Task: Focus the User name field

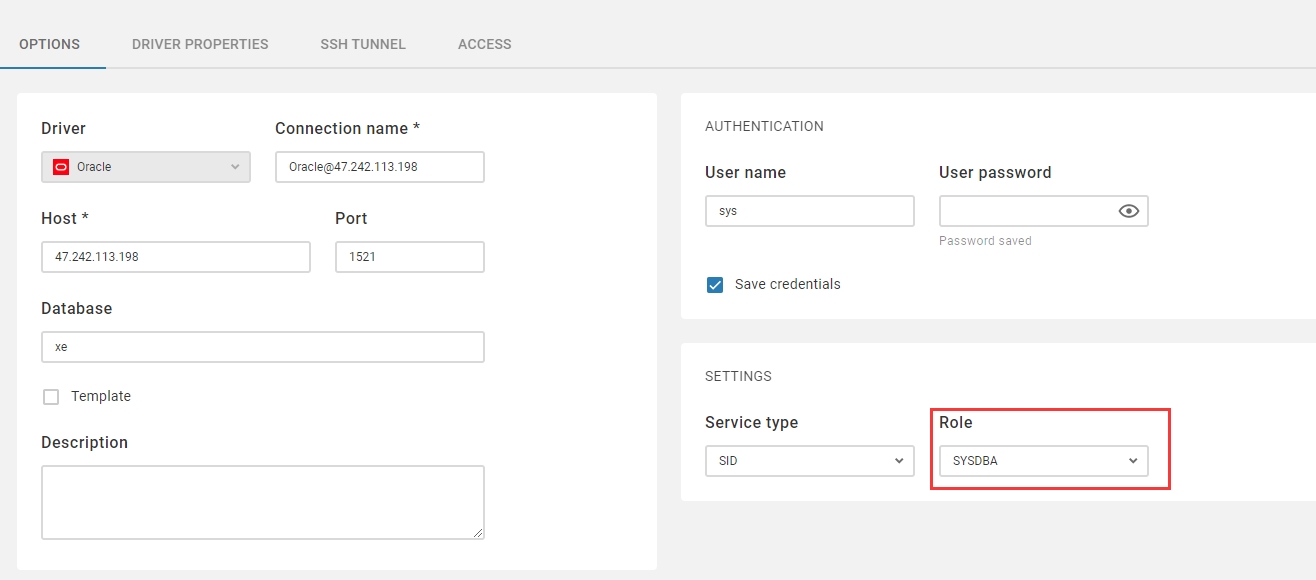Action: (x=809, y=211)
